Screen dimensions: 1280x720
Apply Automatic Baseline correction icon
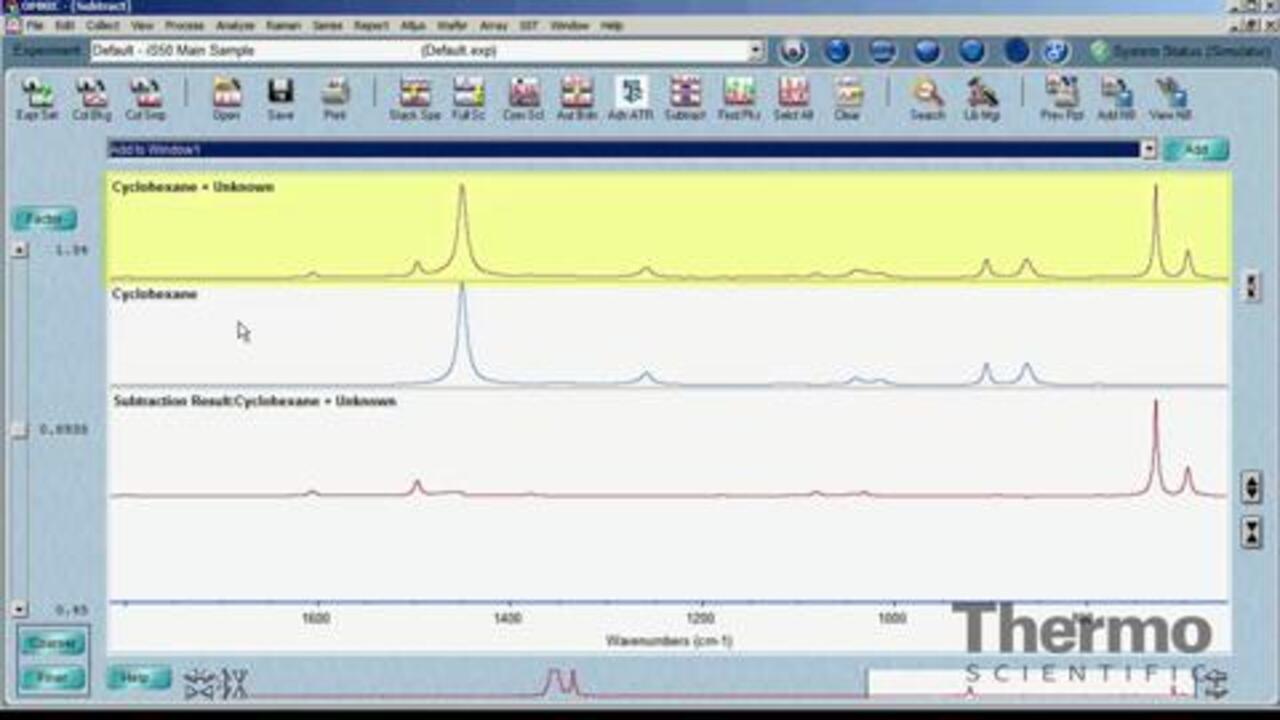click(577, 98)
